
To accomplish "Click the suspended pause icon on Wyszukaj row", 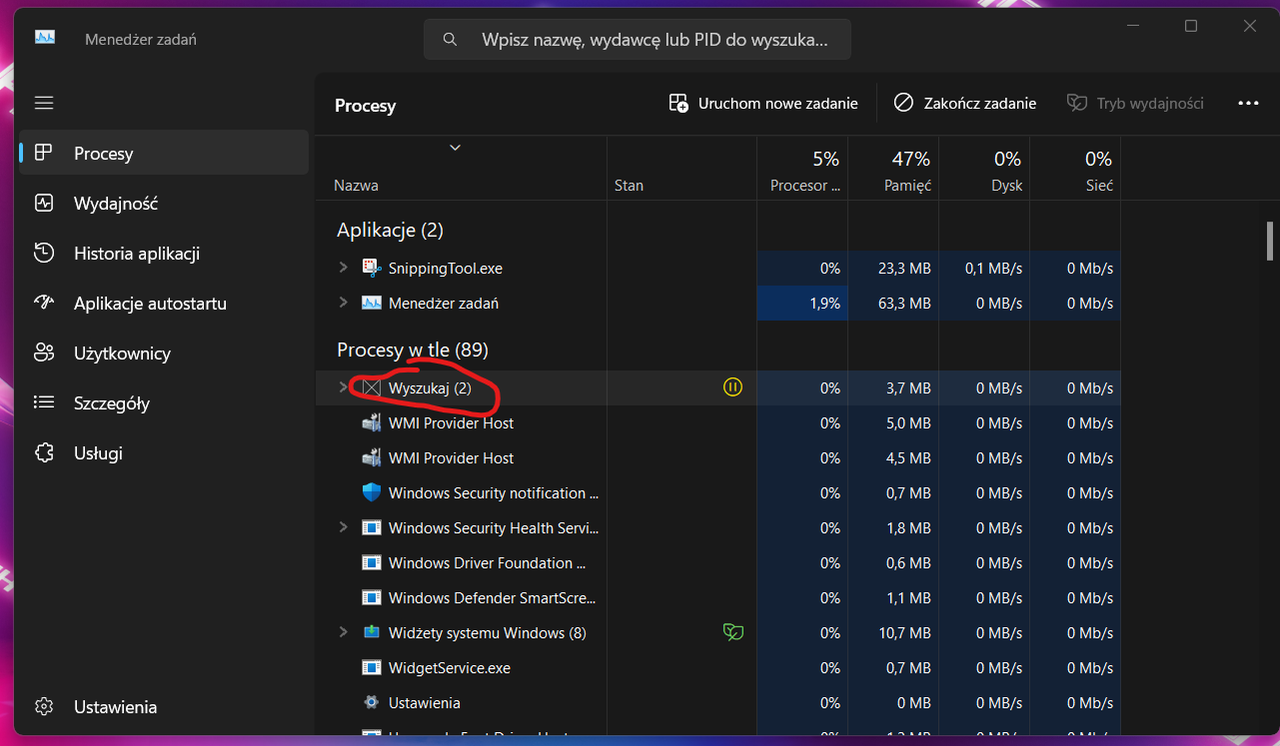I will tap(733, 387).
